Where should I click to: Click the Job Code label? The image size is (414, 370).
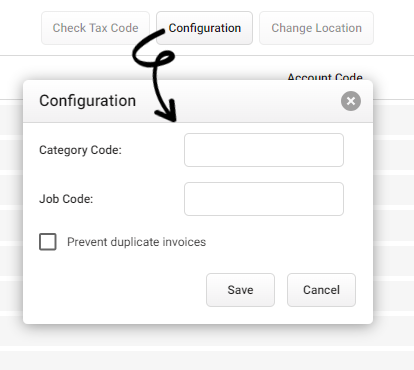[x=66, y=199]
